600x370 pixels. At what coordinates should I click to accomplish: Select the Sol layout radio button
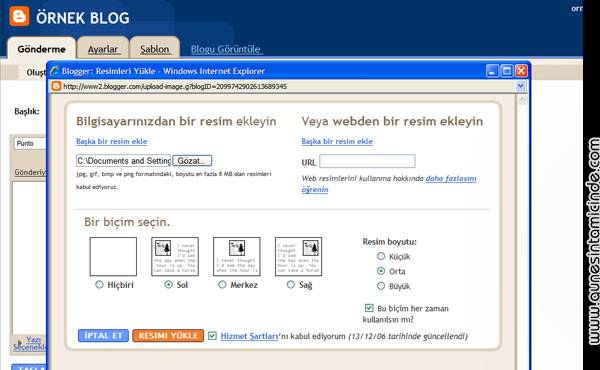[168, 285]
